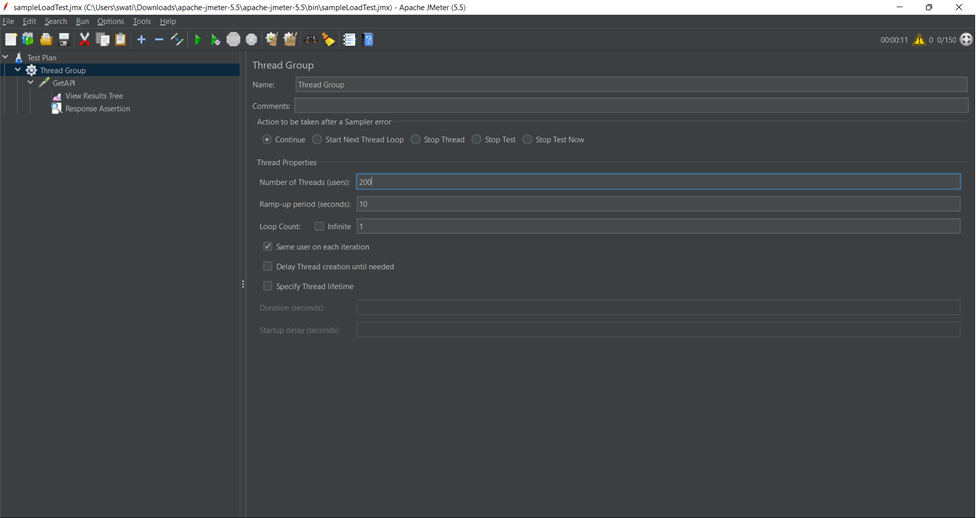976x518 pixels.
Task: Click the elapsed time 00:00:11 text
Action: (x=894, y=40)
